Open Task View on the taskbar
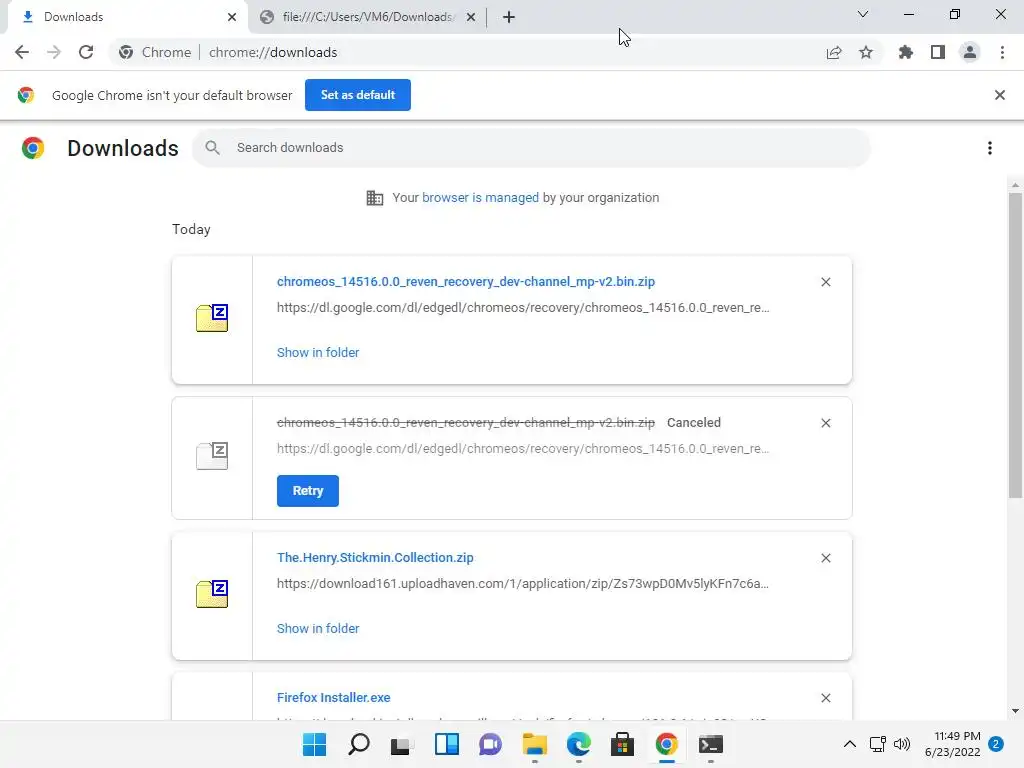1024x768 pixels. tap(402, 744)
